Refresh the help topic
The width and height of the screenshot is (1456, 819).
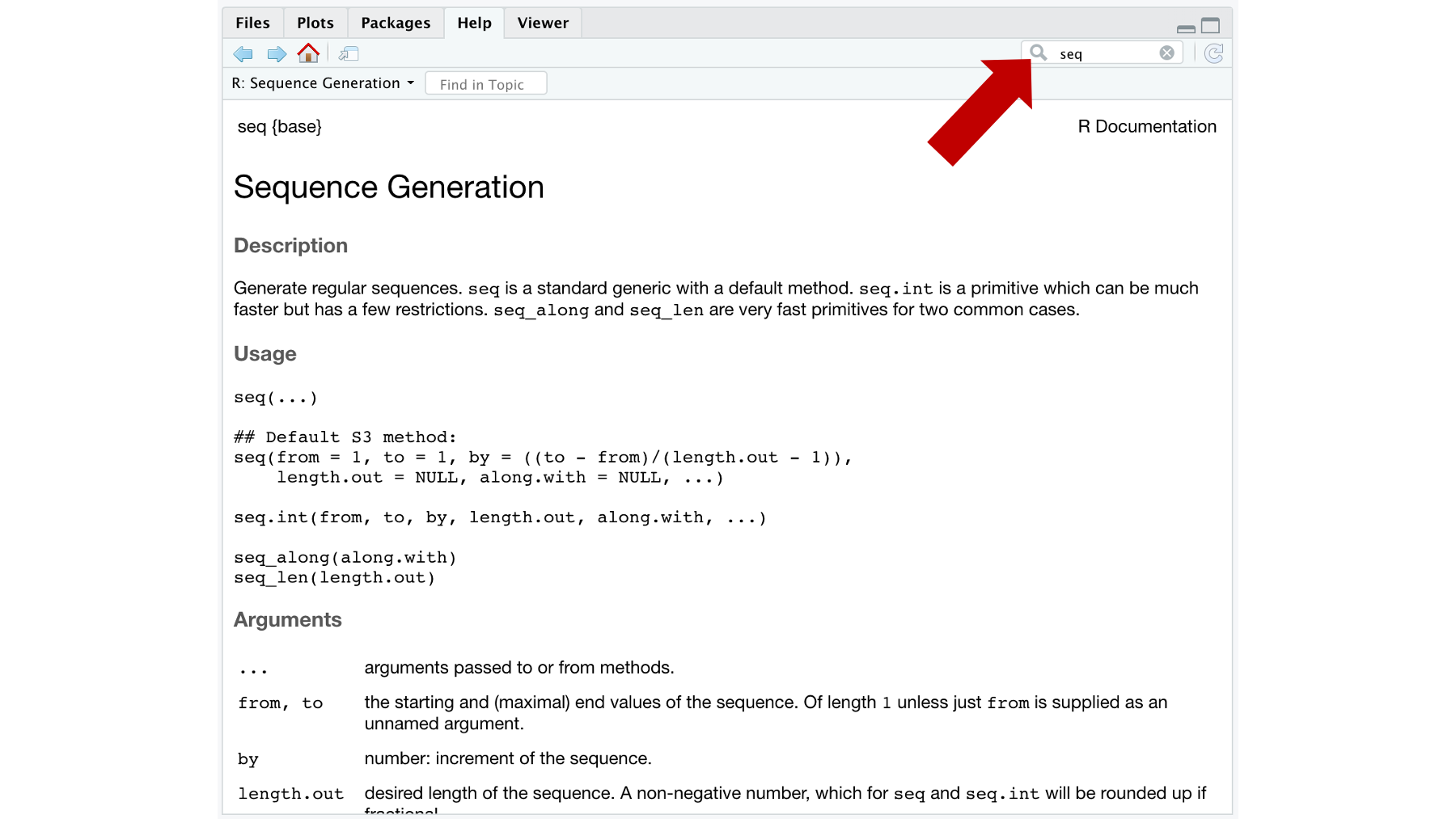click(x=1213, y=53)
